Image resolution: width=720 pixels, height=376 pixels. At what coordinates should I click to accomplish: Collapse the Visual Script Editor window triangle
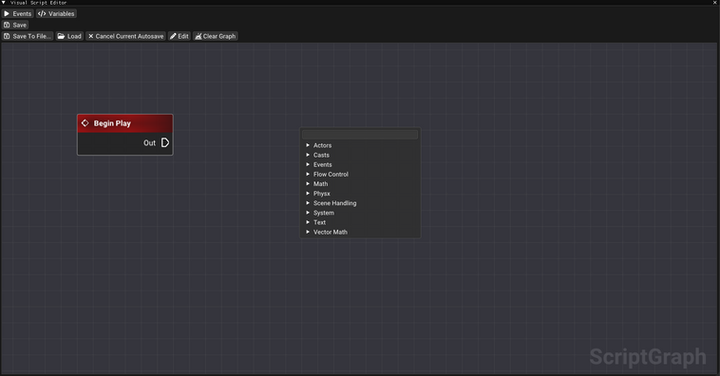pos(4,3)
